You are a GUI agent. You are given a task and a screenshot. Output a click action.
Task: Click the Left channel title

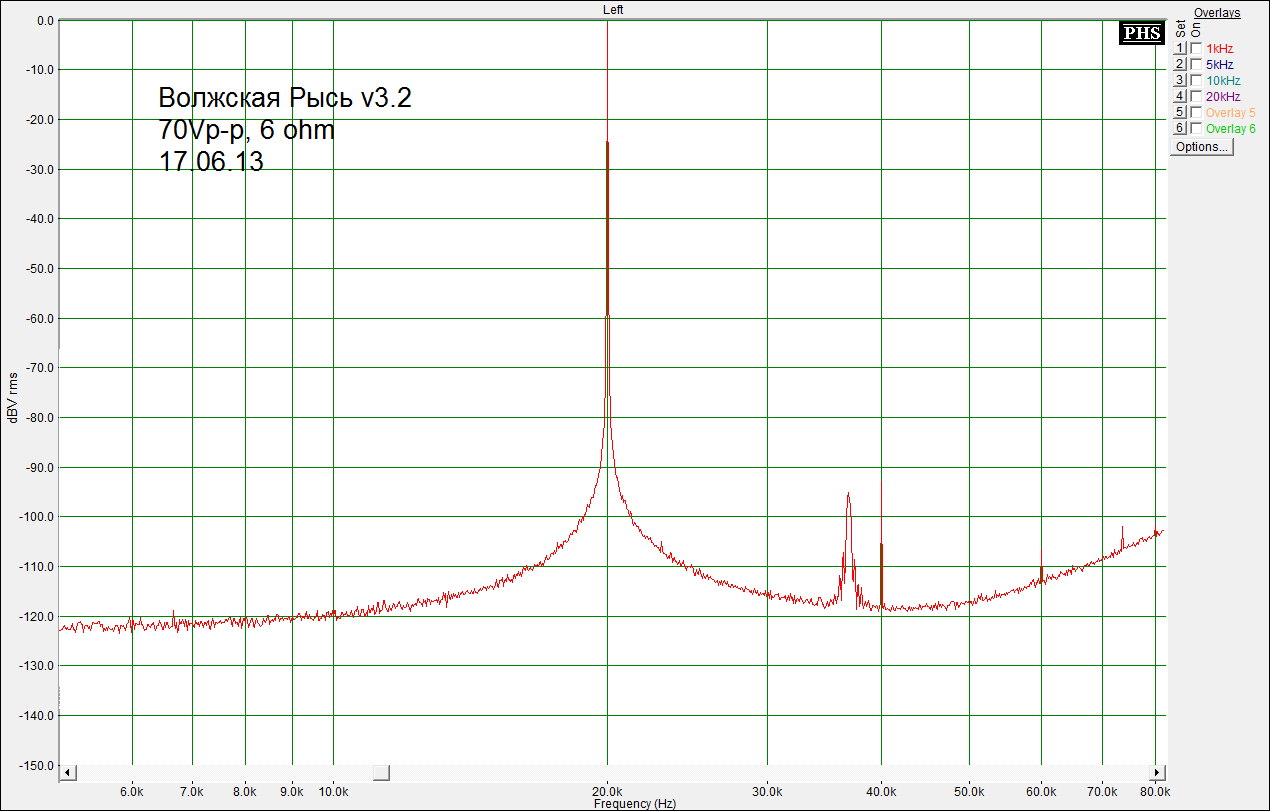pos(613,9)
